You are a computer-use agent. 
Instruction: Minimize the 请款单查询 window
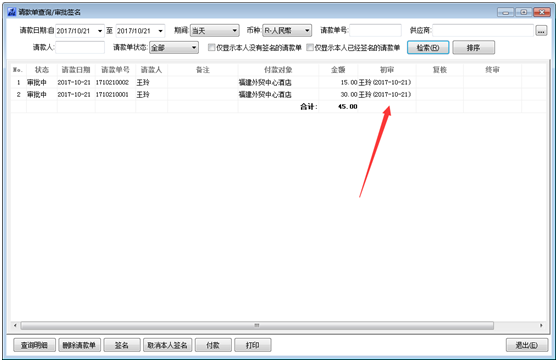505,12
